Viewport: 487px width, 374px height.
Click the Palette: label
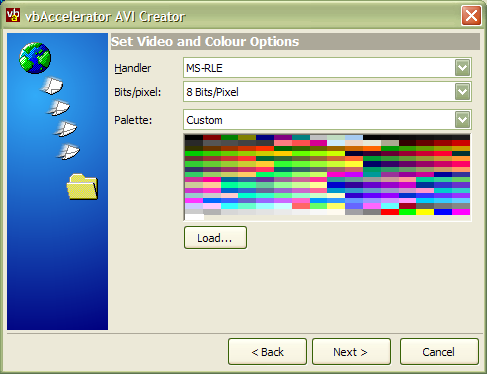[133, 120]
